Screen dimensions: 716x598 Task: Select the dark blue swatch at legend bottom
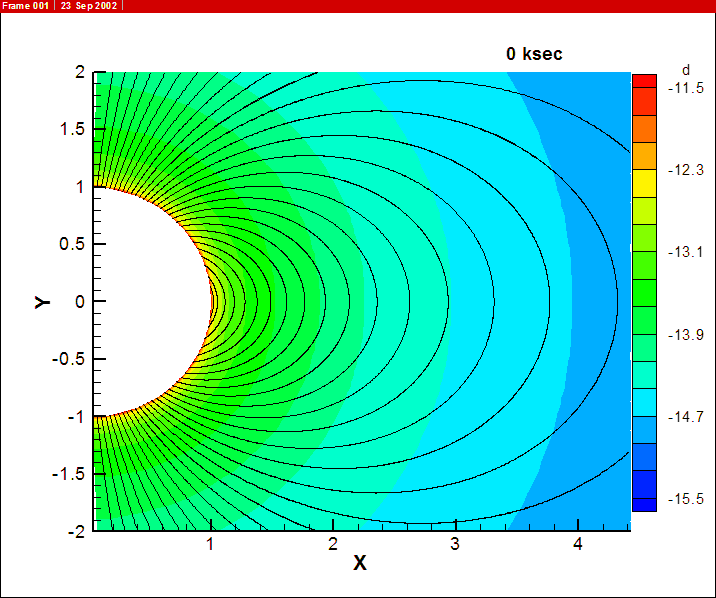(x=644, y=503)
